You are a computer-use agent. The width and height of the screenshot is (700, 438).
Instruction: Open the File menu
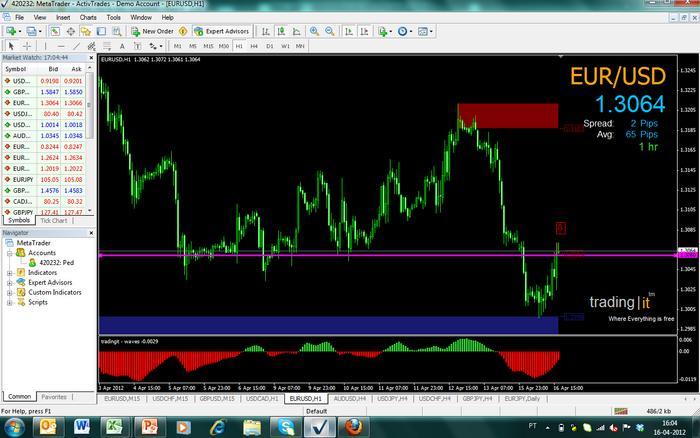pos(20,17)
